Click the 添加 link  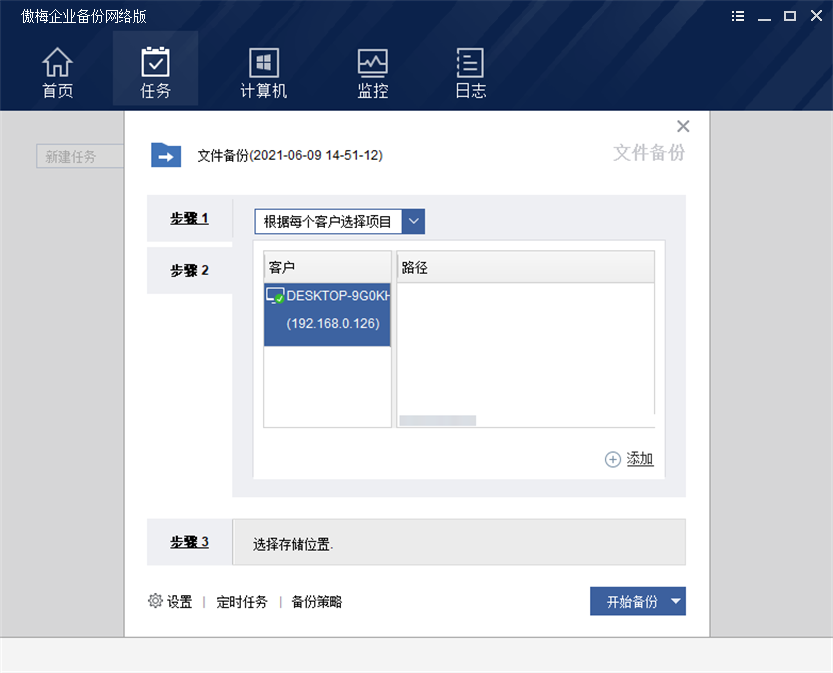(640, 458)
